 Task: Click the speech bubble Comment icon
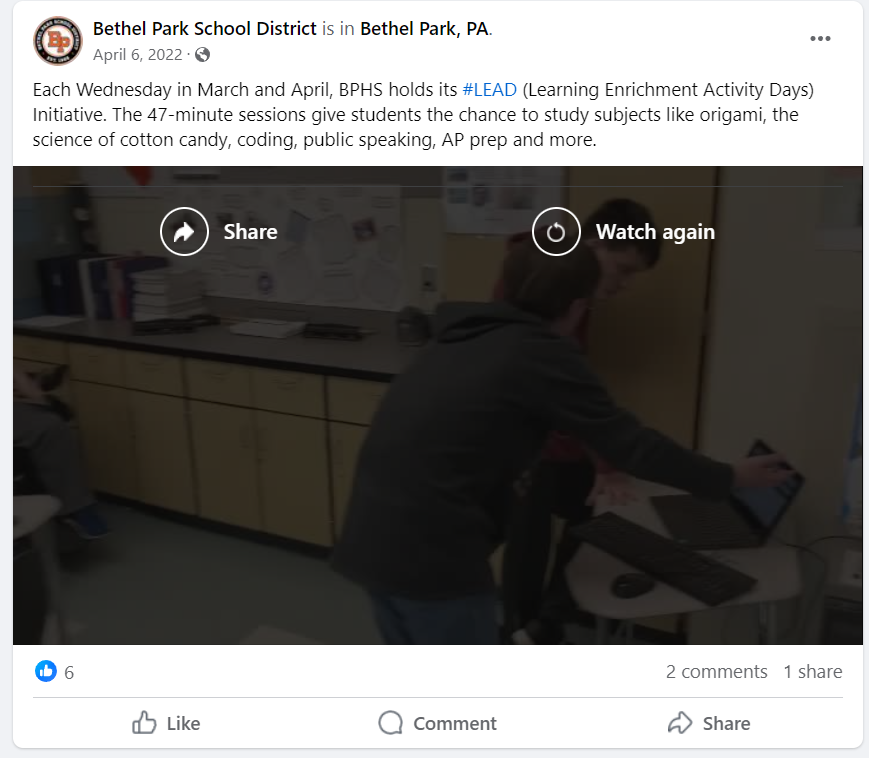(390, 723)
